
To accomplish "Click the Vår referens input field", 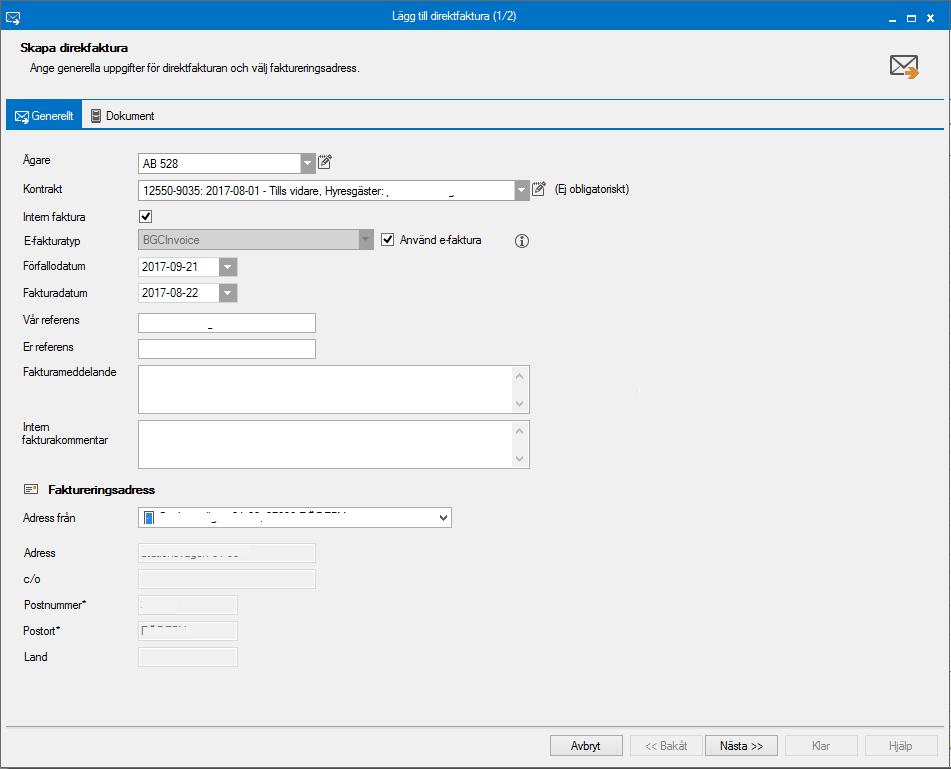I will click(227, 323).
